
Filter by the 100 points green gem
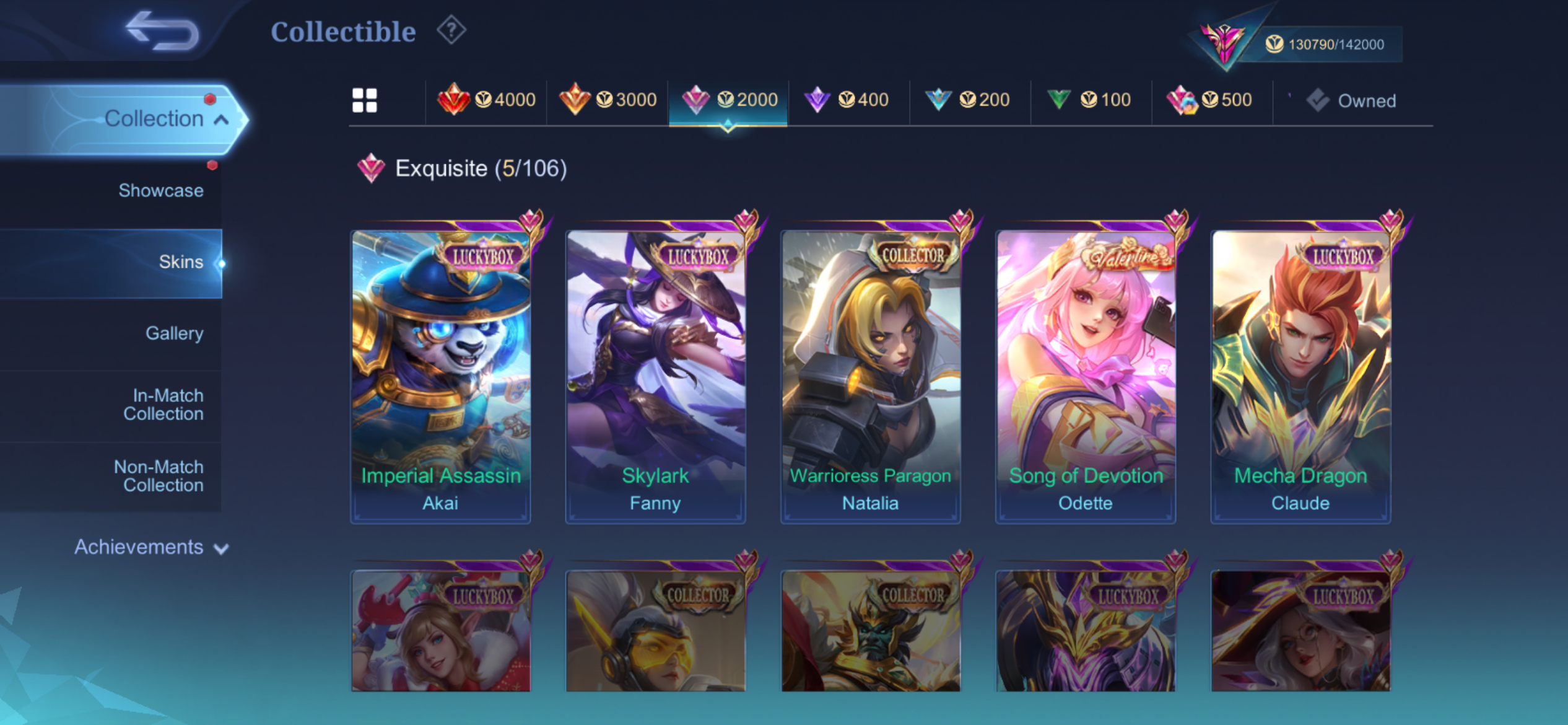tap(1089, 100)
